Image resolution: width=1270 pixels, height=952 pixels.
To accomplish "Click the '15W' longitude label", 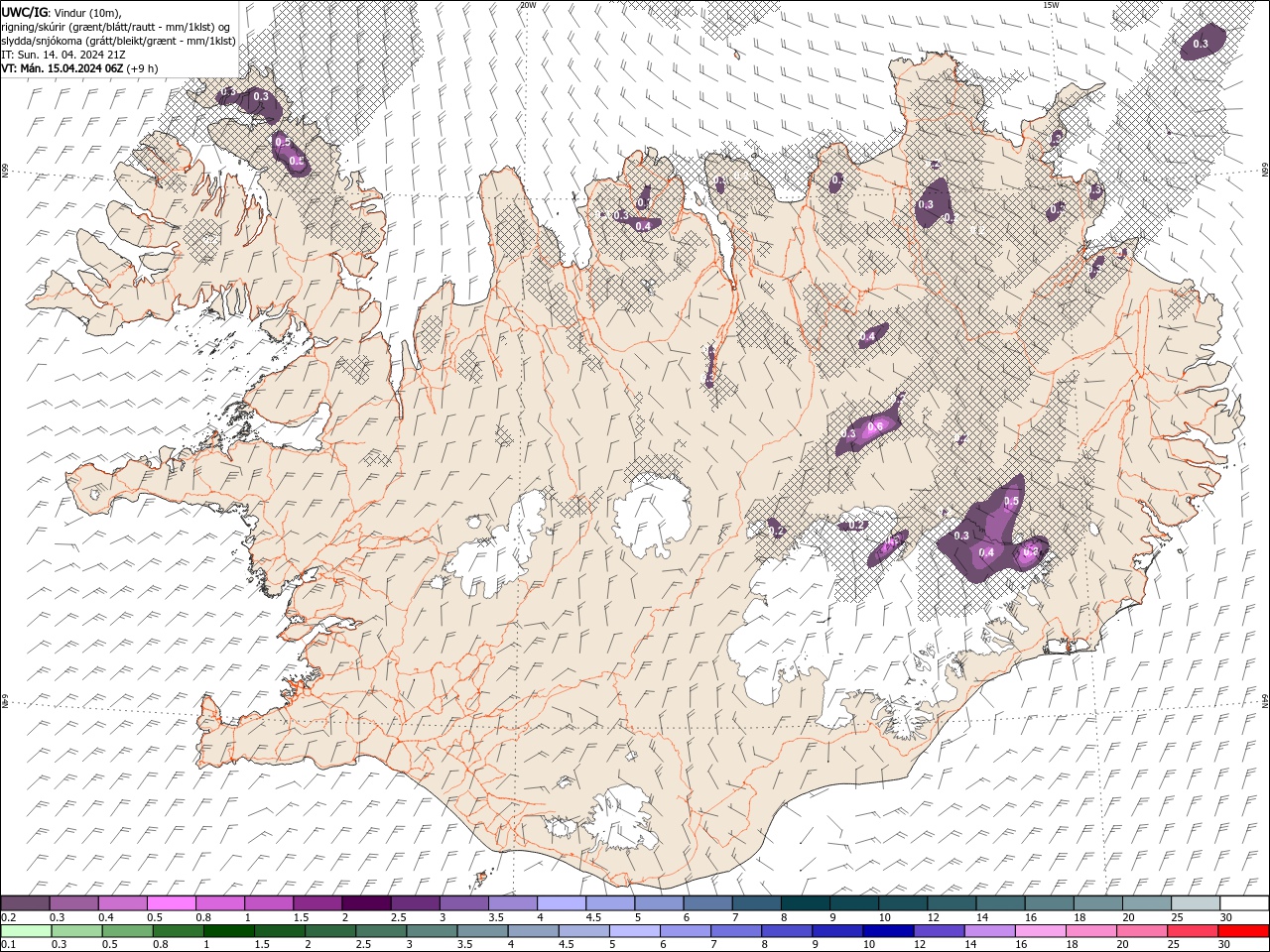I will tap(1052, 5).
